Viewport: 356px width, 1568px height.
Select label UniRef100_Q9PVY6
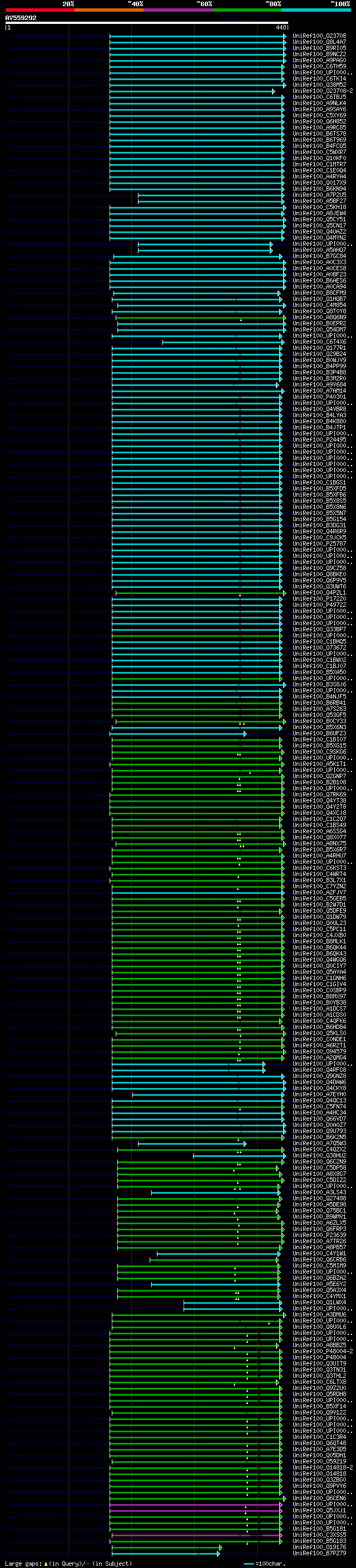click(x=319, y=1486)
